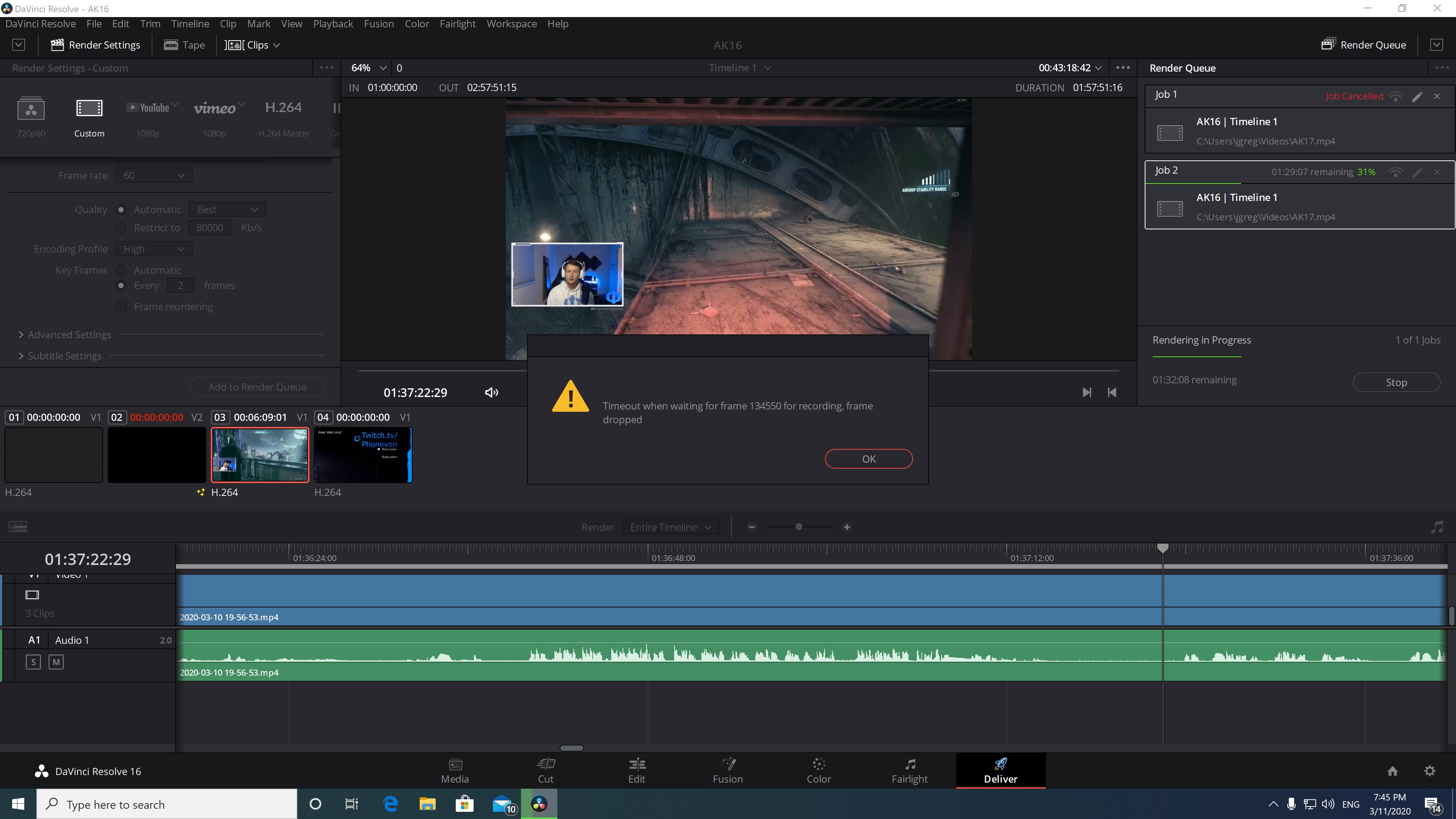Select Automatic quality radio button

coord(121,210)
